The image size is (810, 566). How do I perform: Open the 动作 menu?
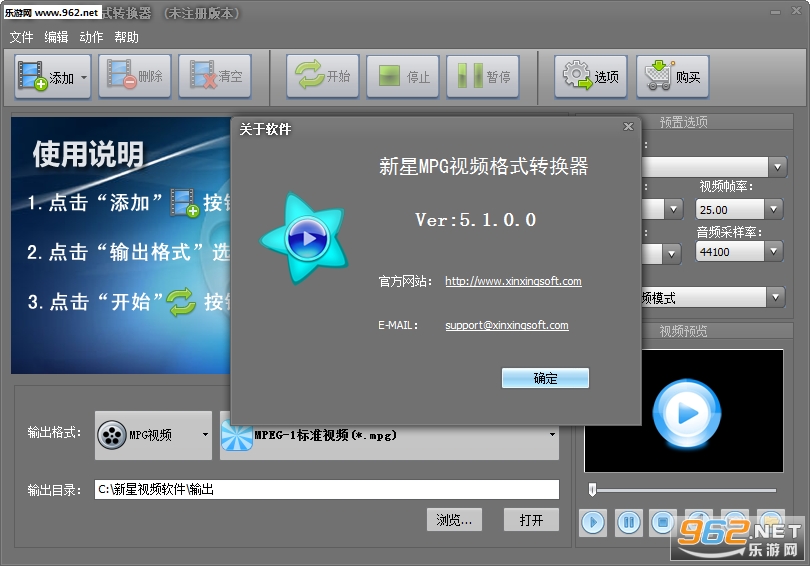(x=91, y=37)
